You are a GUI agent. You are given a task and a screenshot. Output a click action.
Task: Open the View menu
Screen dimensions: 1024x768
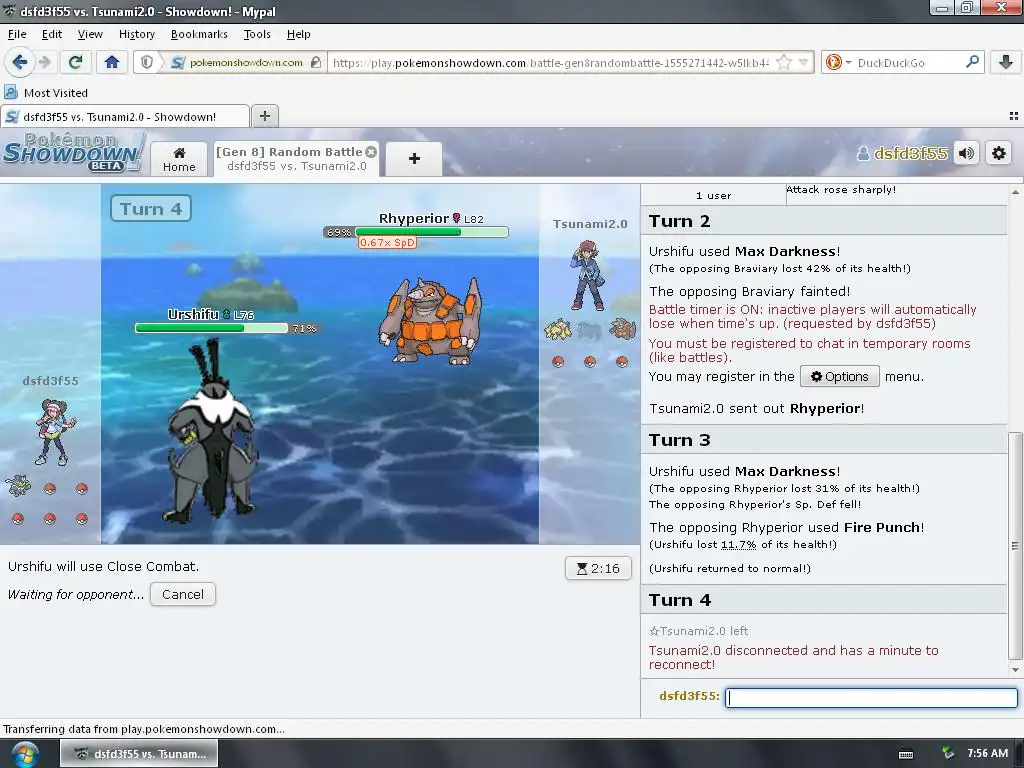point(90,34)
